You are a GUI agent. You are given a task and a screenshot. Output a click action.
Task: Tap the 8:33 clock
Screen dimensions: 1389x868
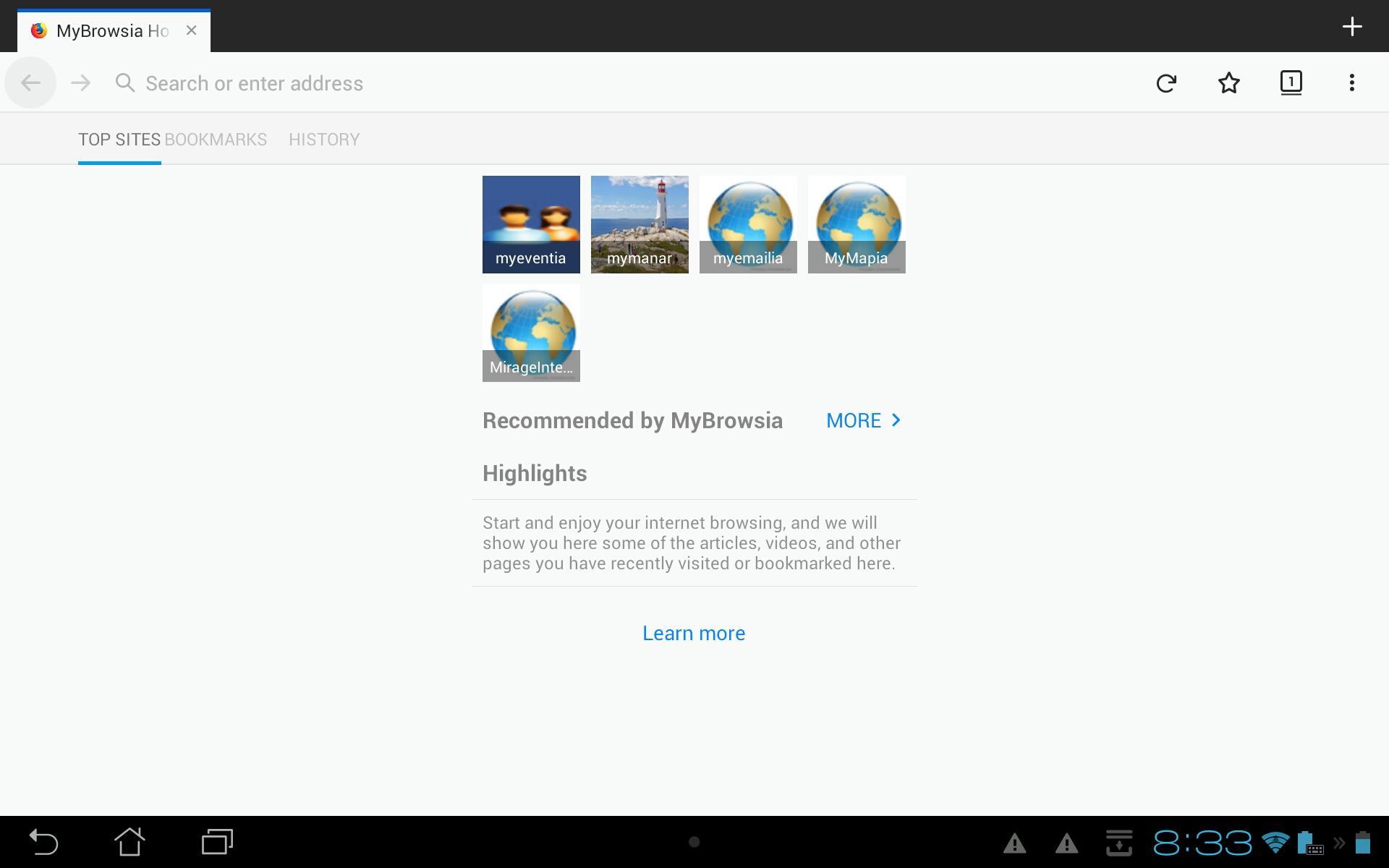click(x=1202, y=843)
